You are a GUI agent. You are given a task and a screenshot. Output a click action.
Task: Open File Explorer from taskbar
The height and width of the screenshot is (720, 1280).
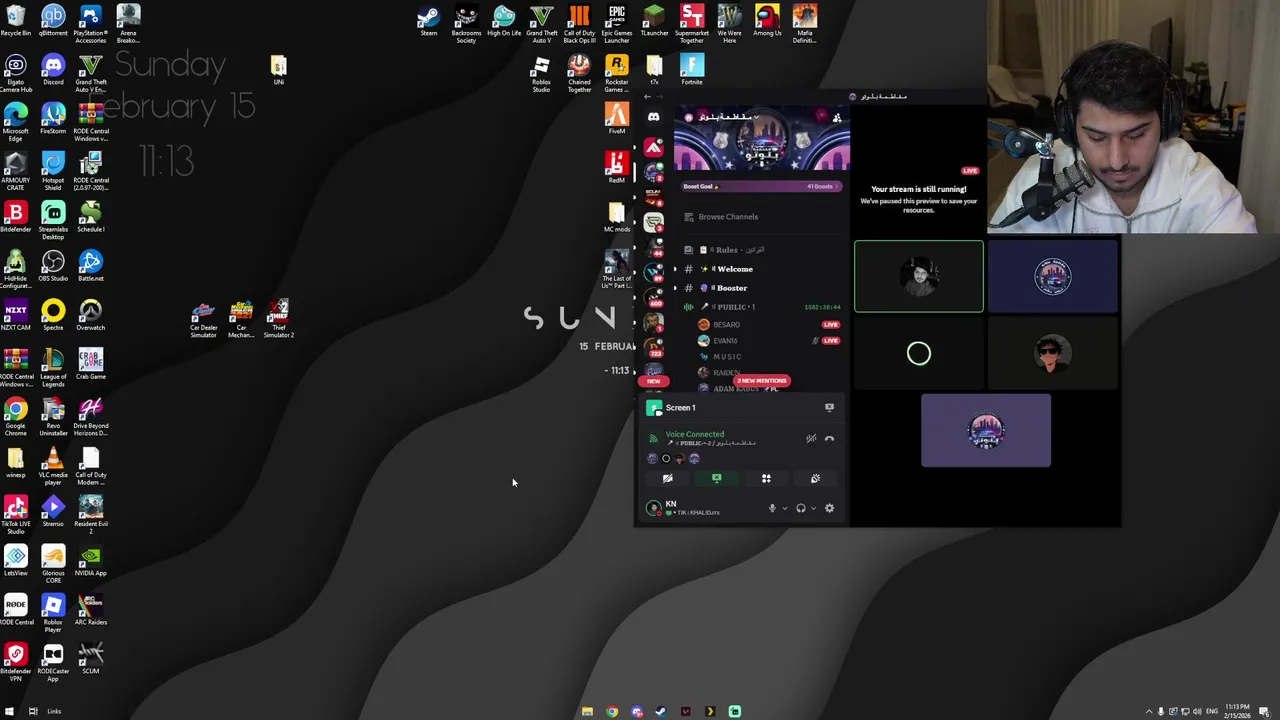[x=587, y=711]
